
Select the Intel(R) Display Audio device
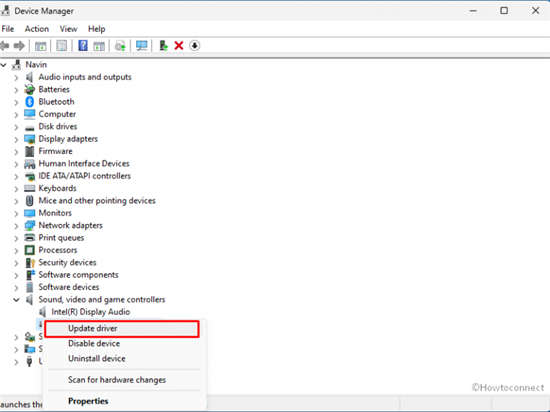pyautogui.click(x=90, y=312)
